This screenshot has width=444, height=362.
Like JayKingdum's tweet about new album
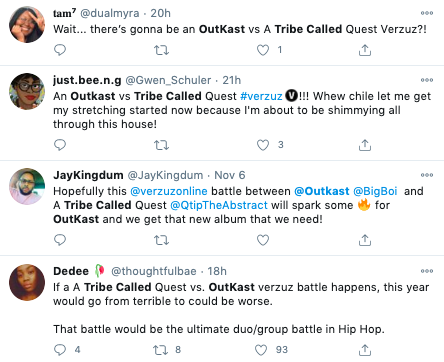(263, 240)
